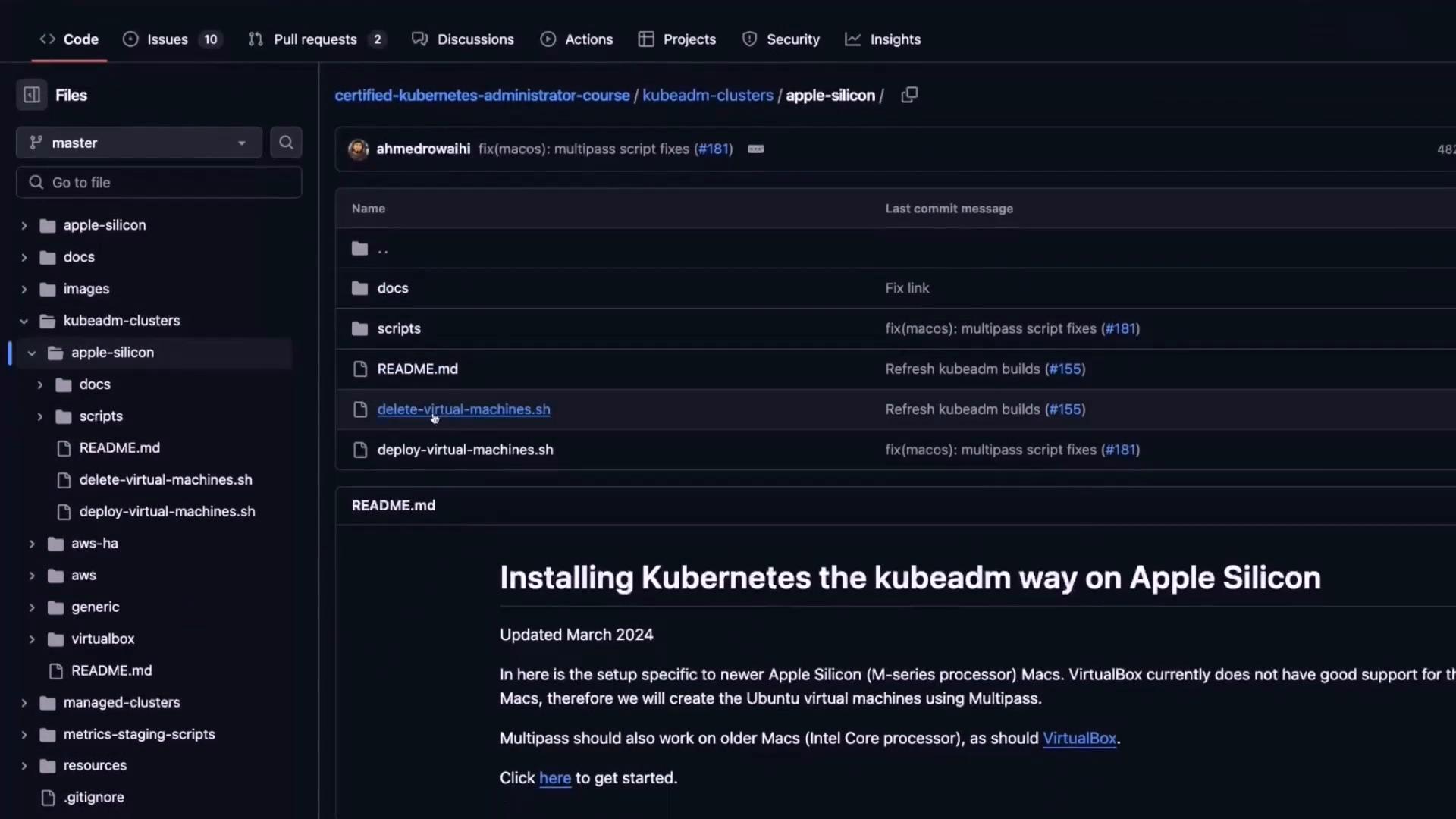The width and height of the screenshot is (1456, 819).
Task: Click the search files magnifier icon
Action: (286, 143)
